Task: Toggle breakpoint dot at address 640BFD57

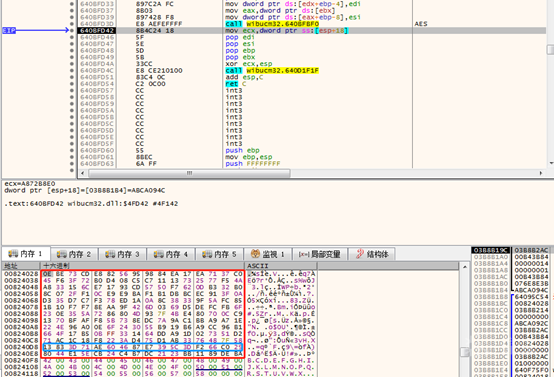Action: [72, 90]
